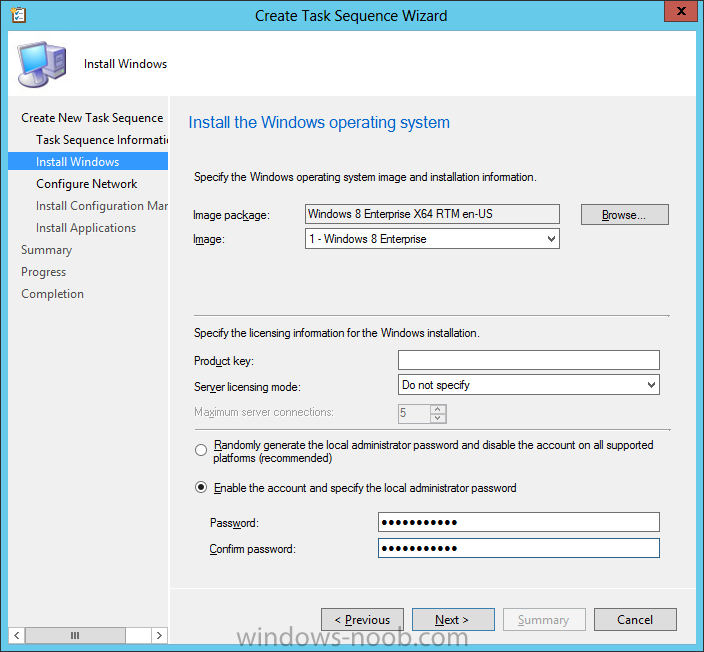The width and height of the screenshot is (704, 652).
Task: Click 'Image package:' label
Action: point(231,215)
